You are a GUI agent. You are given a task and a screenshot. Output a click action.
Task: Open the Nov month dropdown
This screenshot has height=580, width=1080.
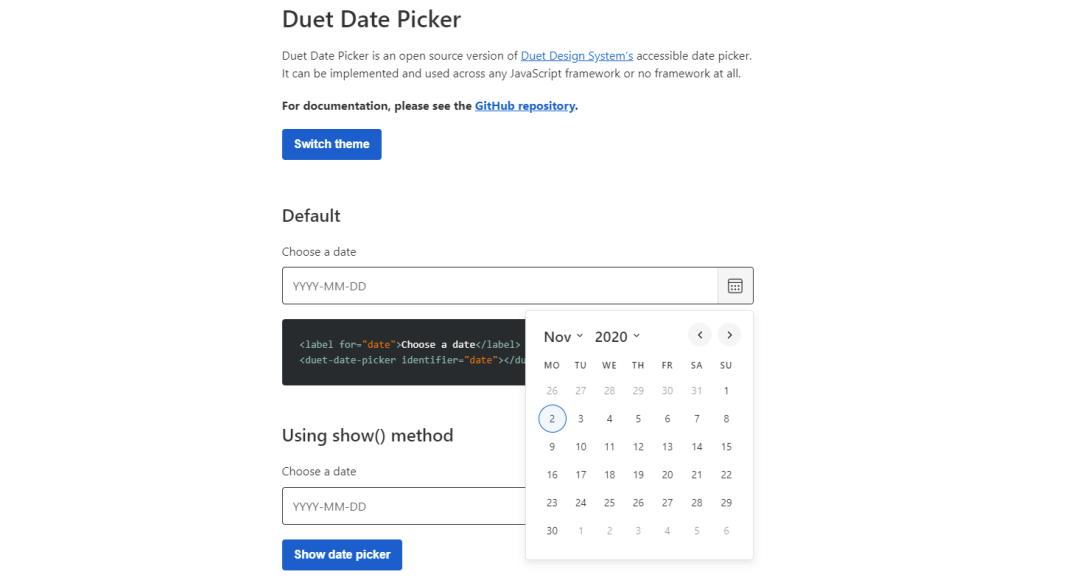pos(563,337)
